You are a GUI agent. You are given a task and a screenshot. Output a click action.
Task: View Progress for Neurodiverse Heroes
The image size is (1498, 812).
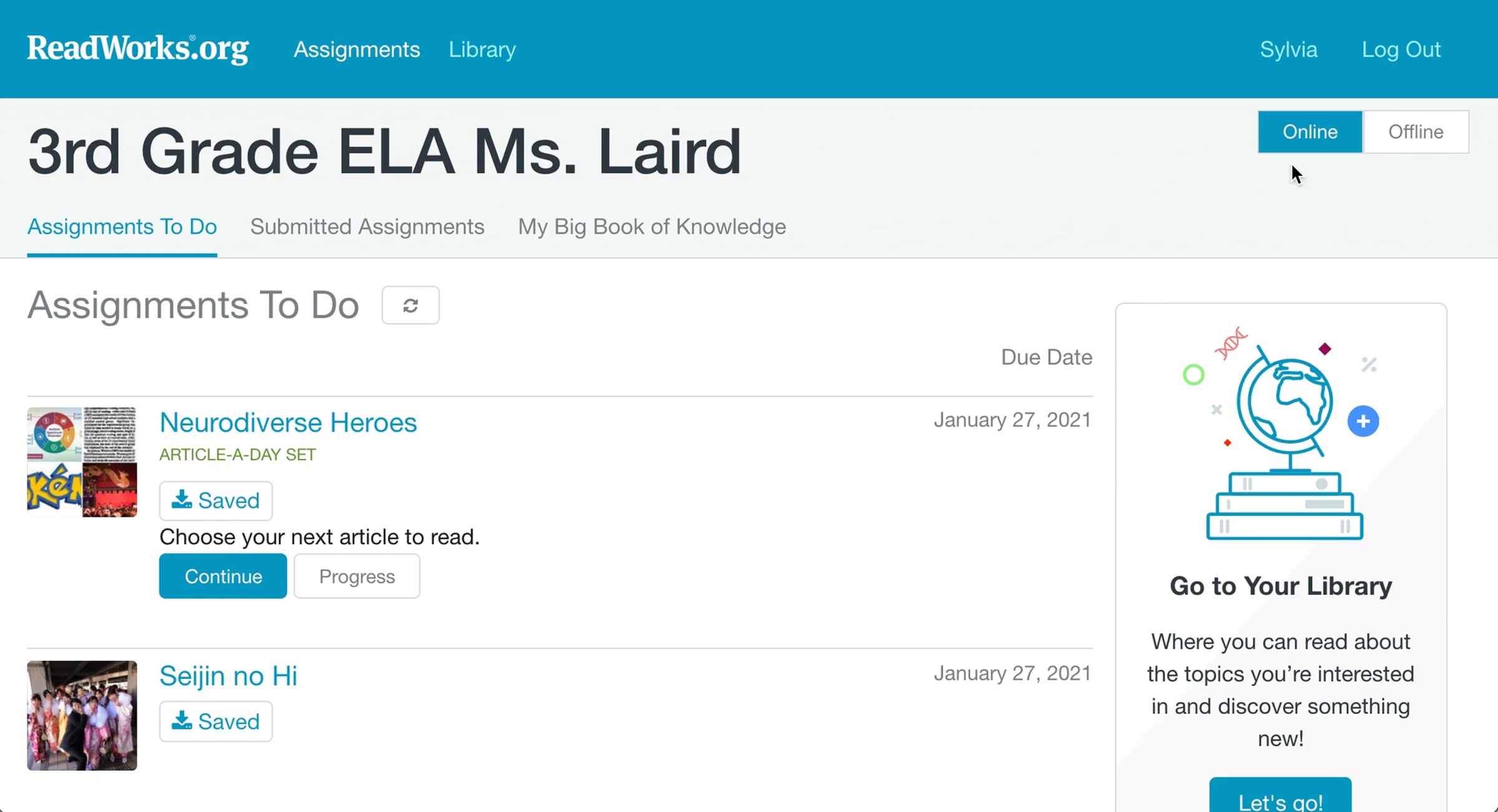(357, 576)
